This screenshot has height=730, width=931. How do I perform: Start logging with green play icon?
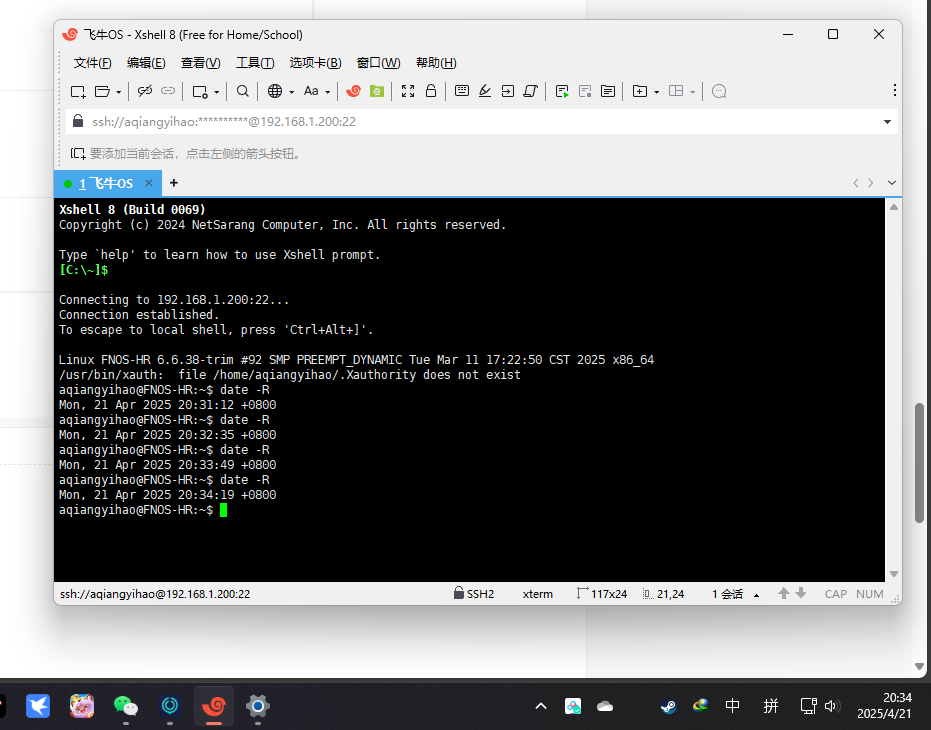click(x=562, y=91)
